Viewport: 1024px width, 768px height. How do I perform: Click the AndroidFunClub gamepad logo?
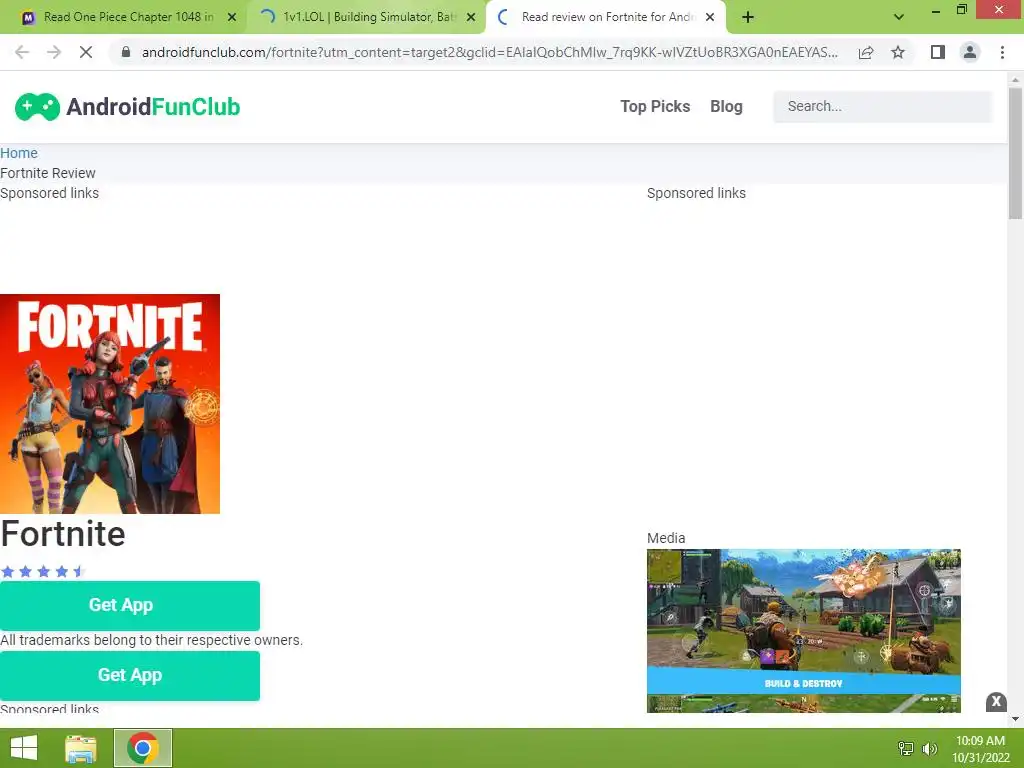(x=37, y=107)
